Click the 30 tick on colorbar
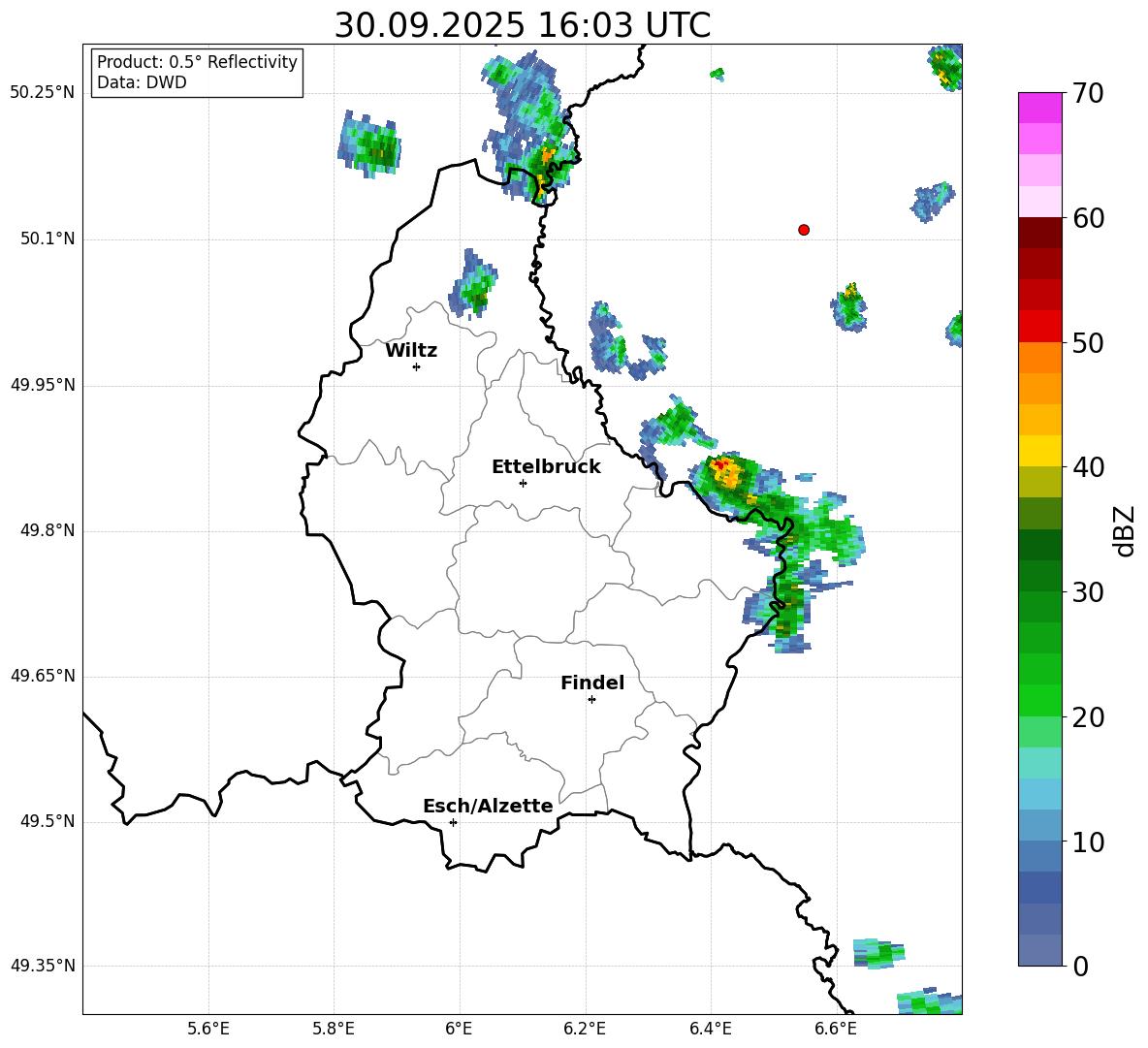The height and width of the screenshot is (1048, 1148). (1087, 592)
